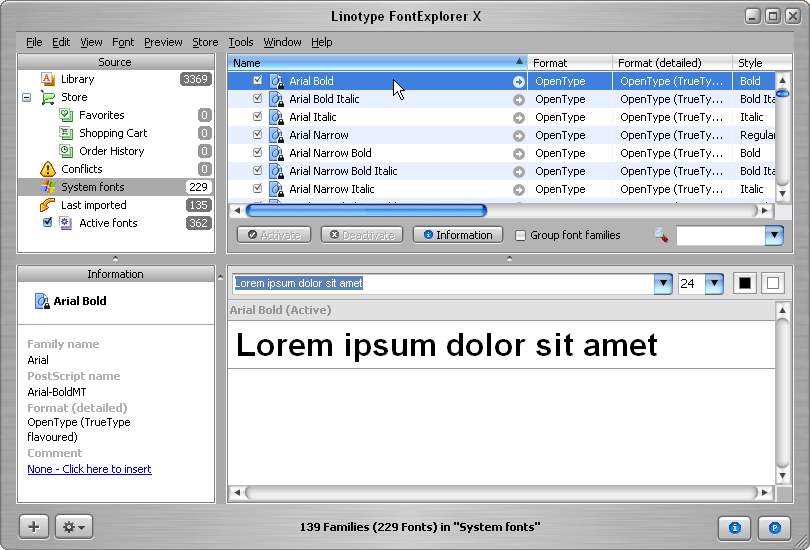Click the blue info button at bottom right

point(735,527)
